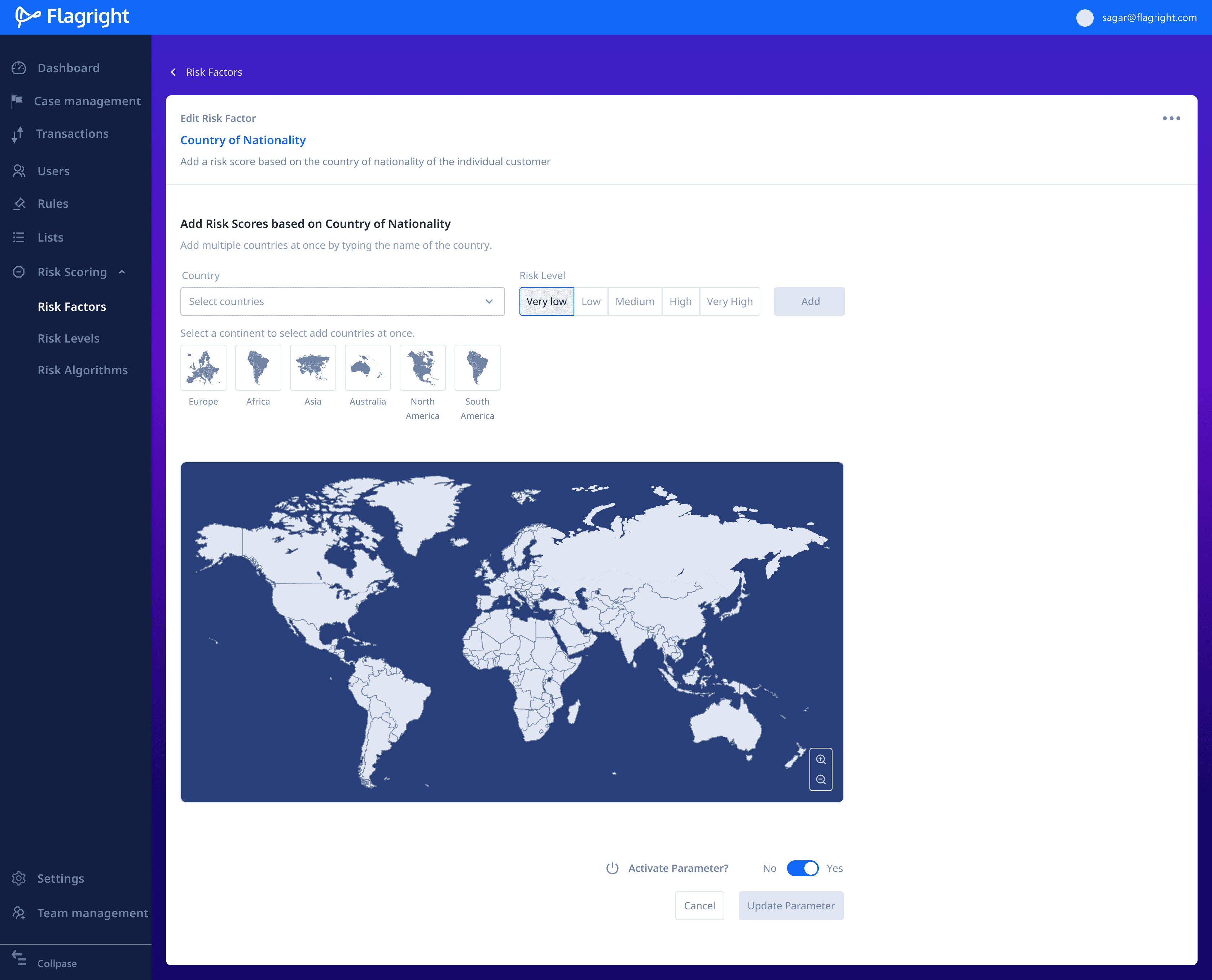Screen dimensions: 1212x980
Task: Select the Medium risk level option
Action: [634, 301]
